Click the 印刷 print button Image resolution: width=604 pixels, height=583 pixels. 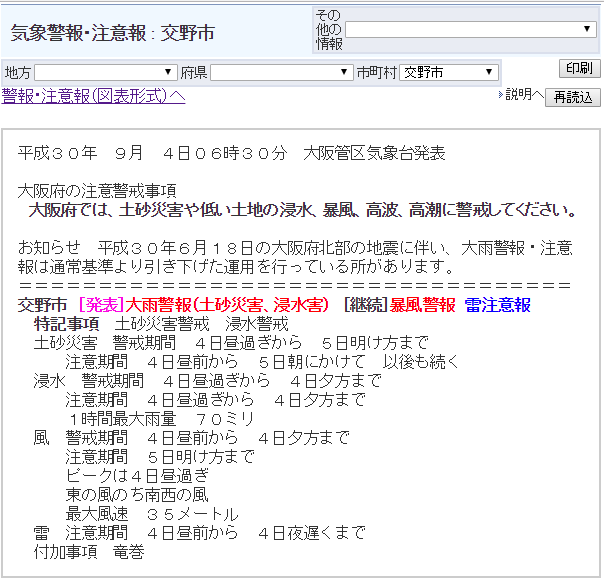(x=579, y=69)
